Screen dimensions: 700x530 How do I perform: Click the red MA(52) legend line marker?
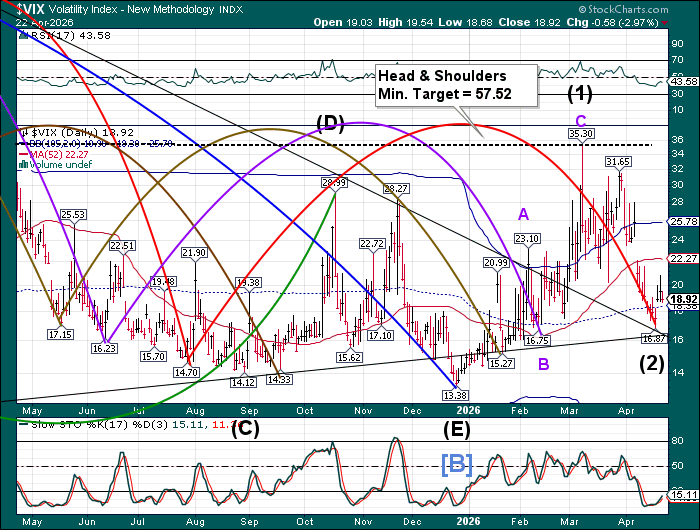click(24, 154)
